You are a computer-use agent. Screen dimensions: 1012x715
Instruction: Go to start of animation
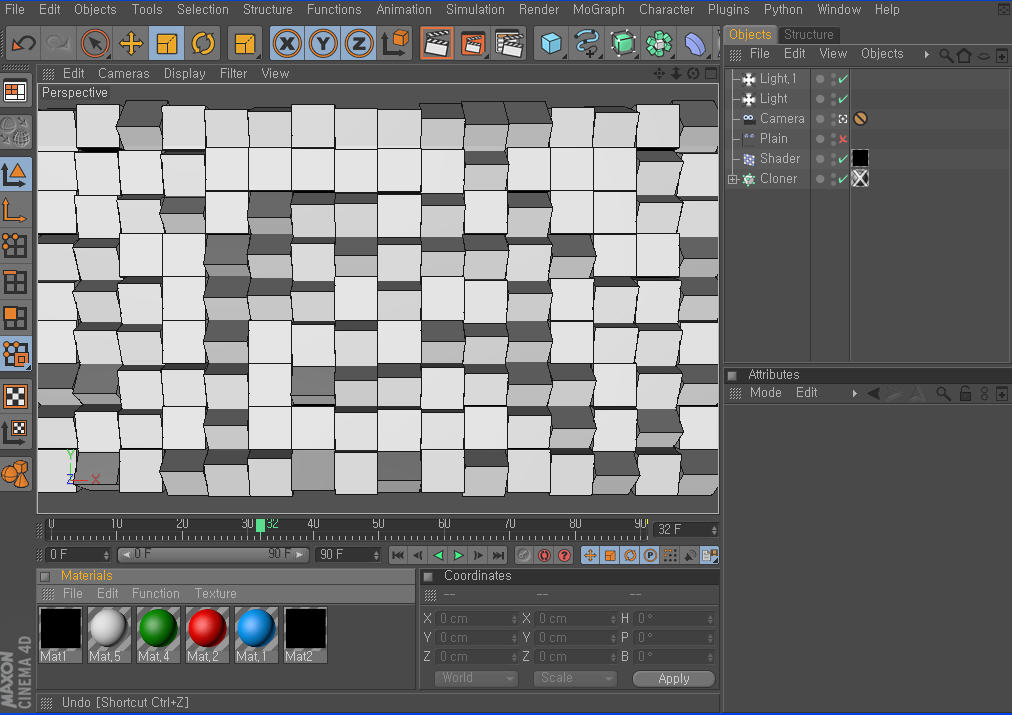pos(398,556)
